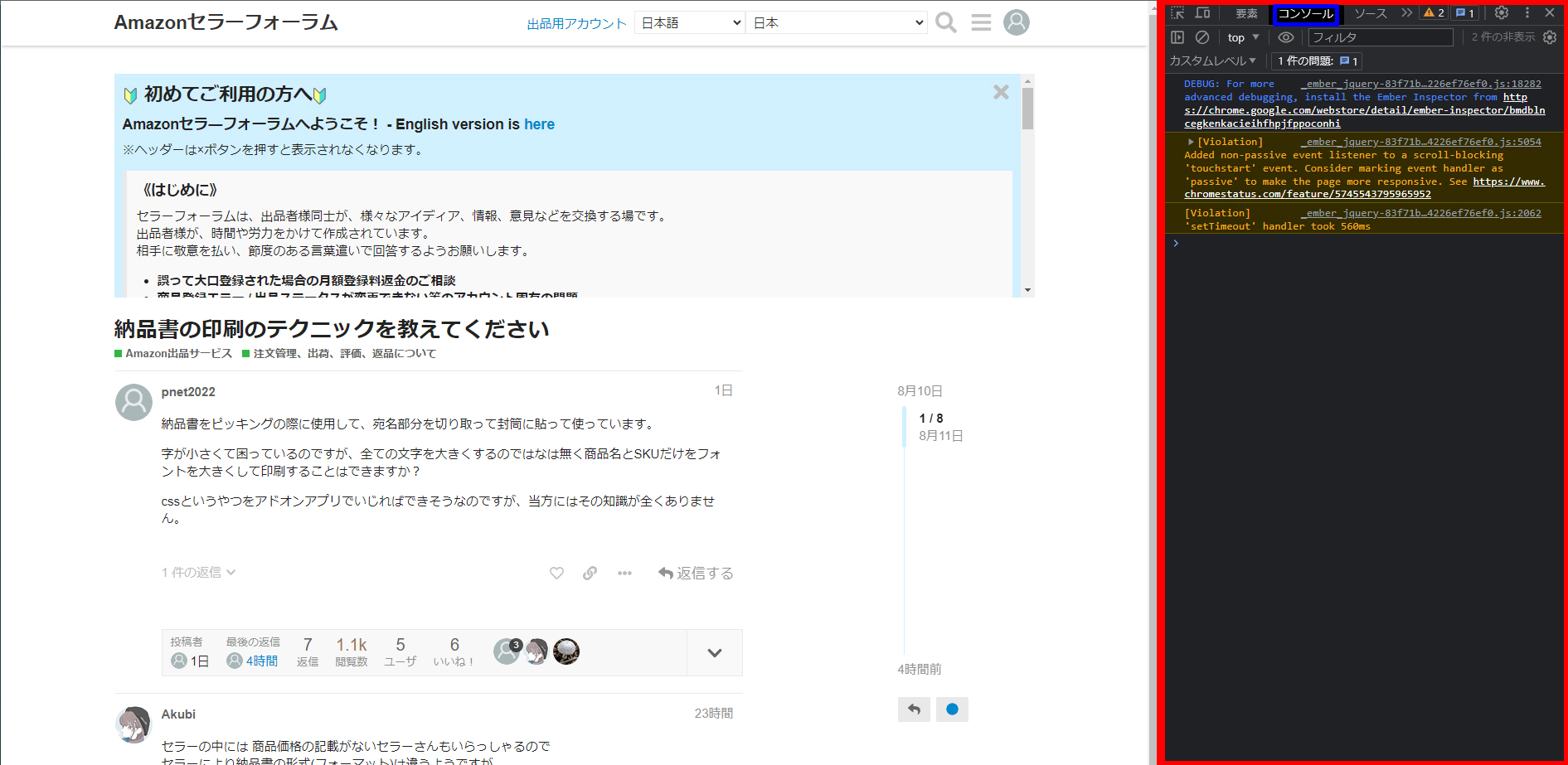Click the avatar with badge 3 in topic participants

(507, 651)
